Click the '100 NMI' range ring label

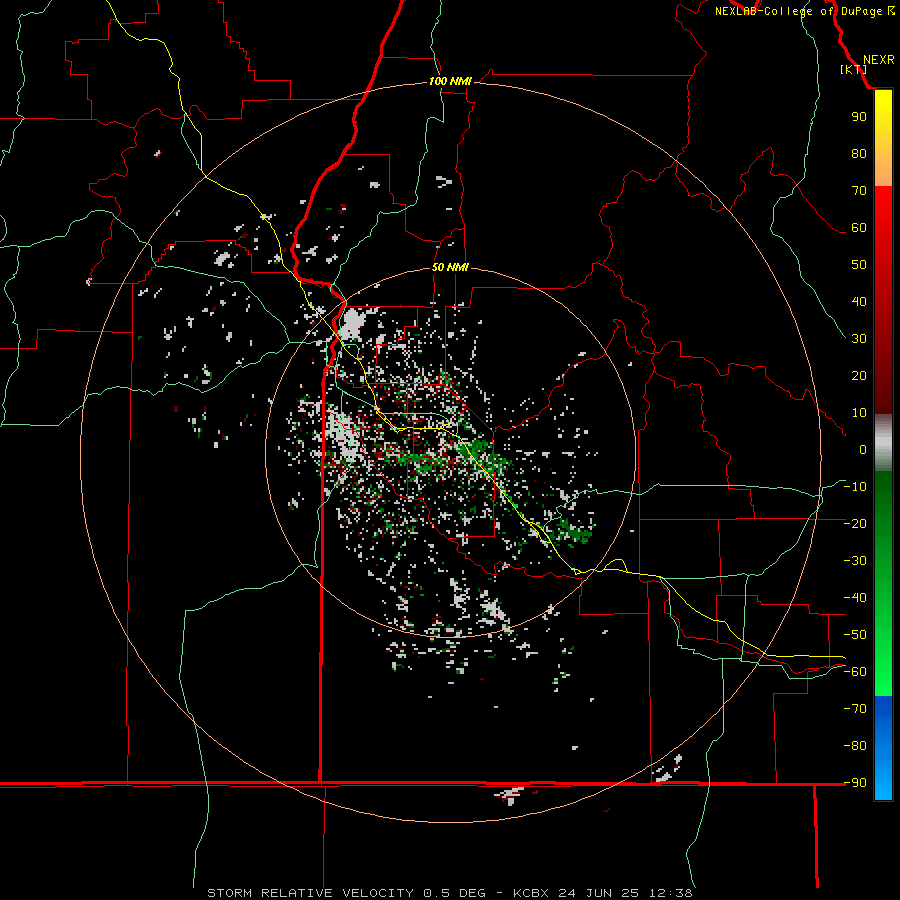point(450,81)
